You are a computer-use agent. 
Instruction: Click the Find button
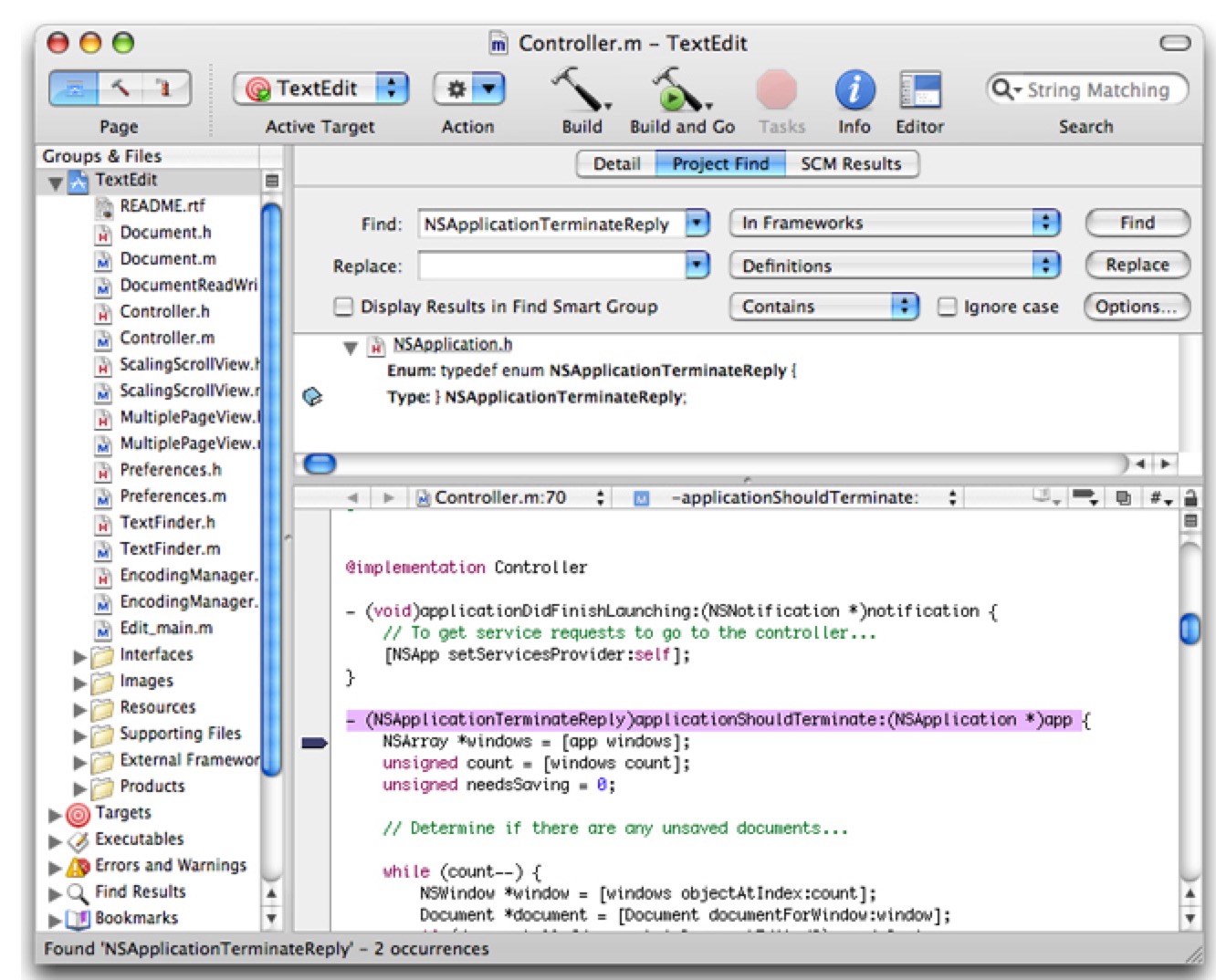(x=1137, y=223)
